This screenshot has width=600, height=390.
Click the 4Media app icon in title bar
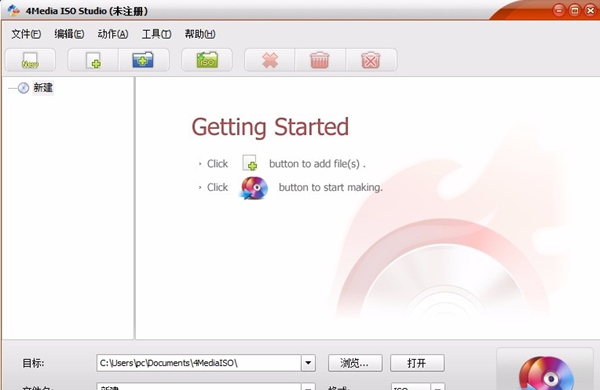tap(13, 10)
